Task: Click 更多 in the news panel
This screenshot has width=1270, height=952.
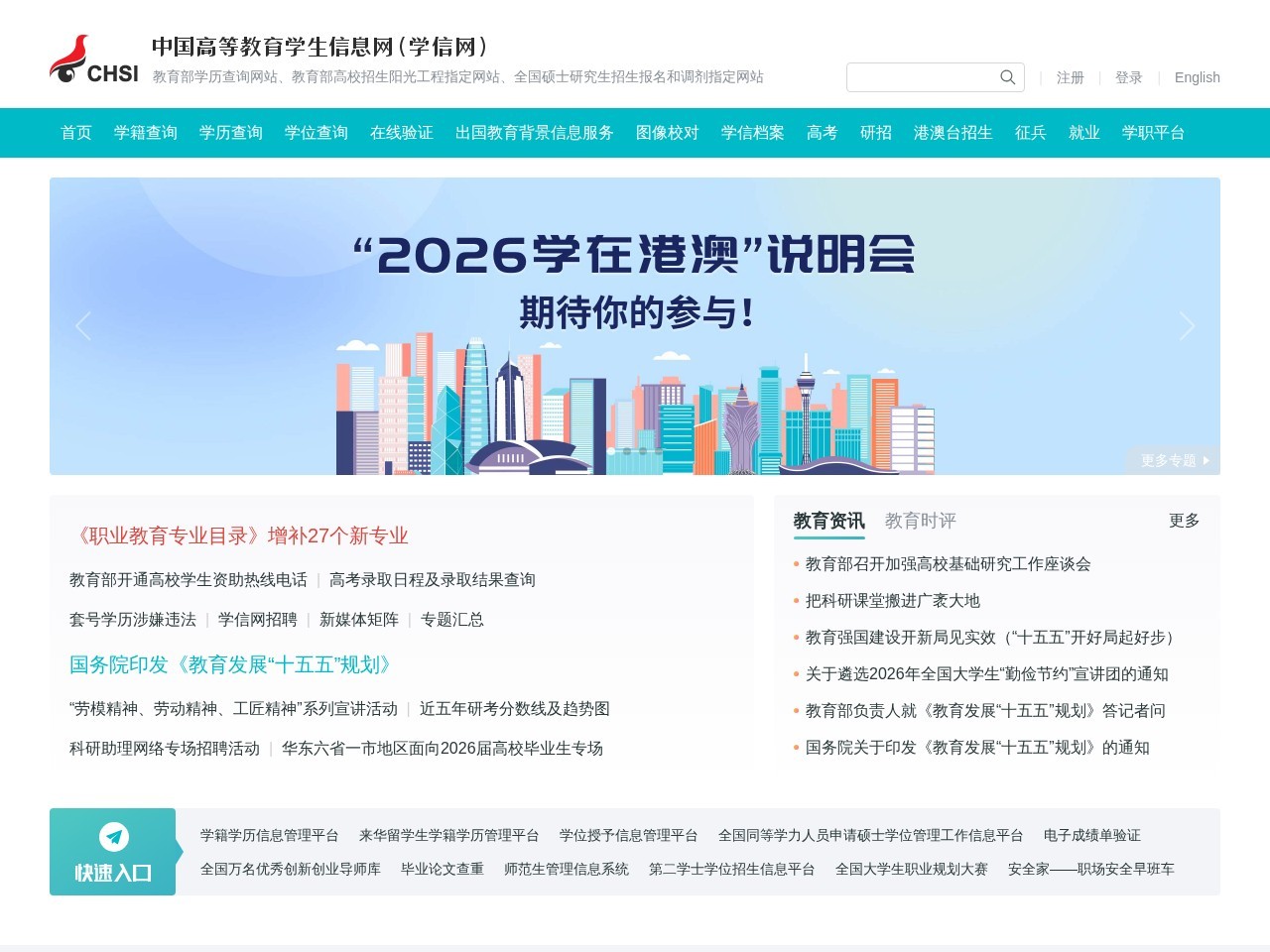Action: pyautogui.click(x=1185, y=521)
